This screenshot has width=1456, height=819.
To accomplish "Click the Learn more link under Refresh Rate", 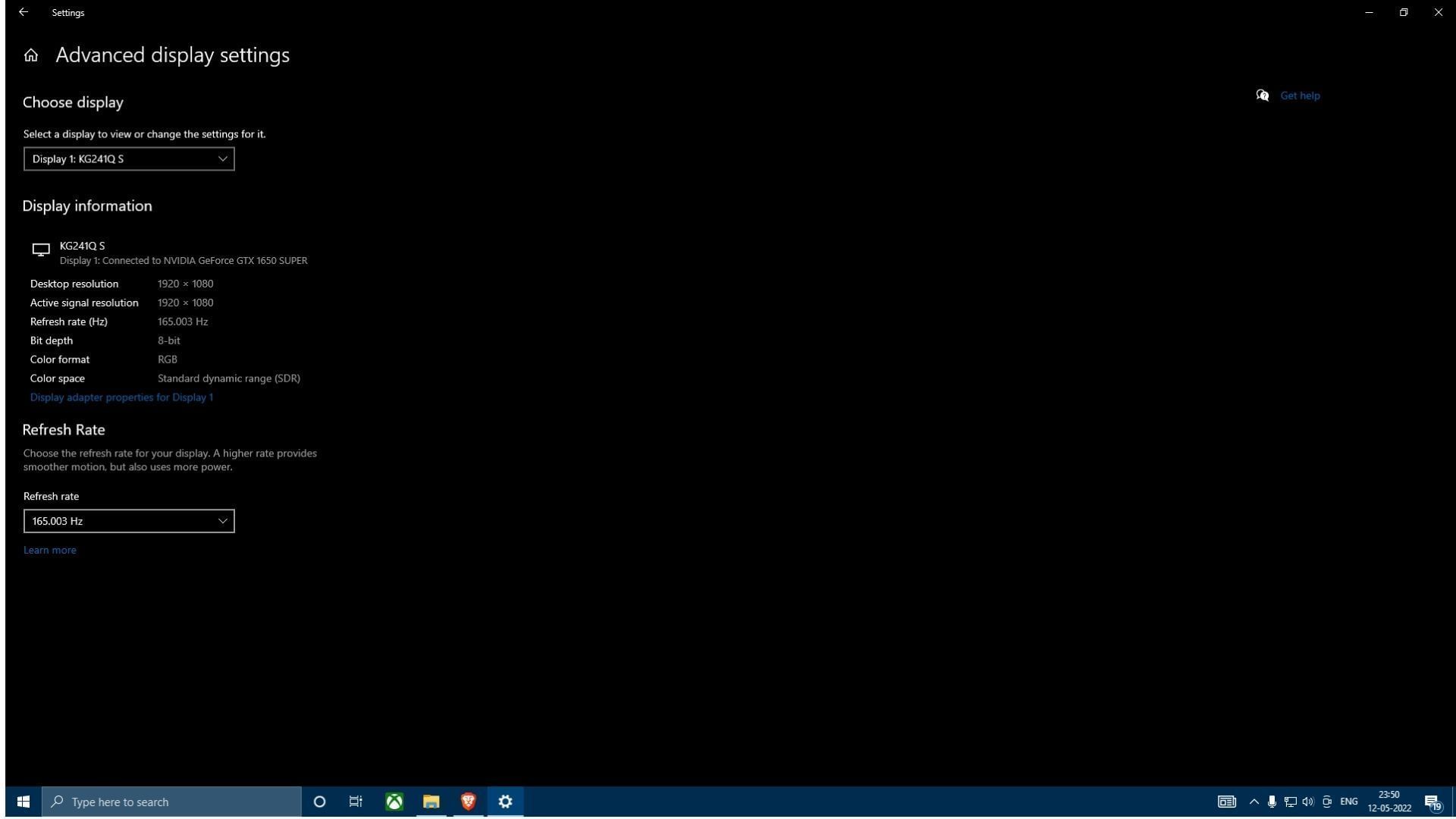I will click(x=49, y=550).
